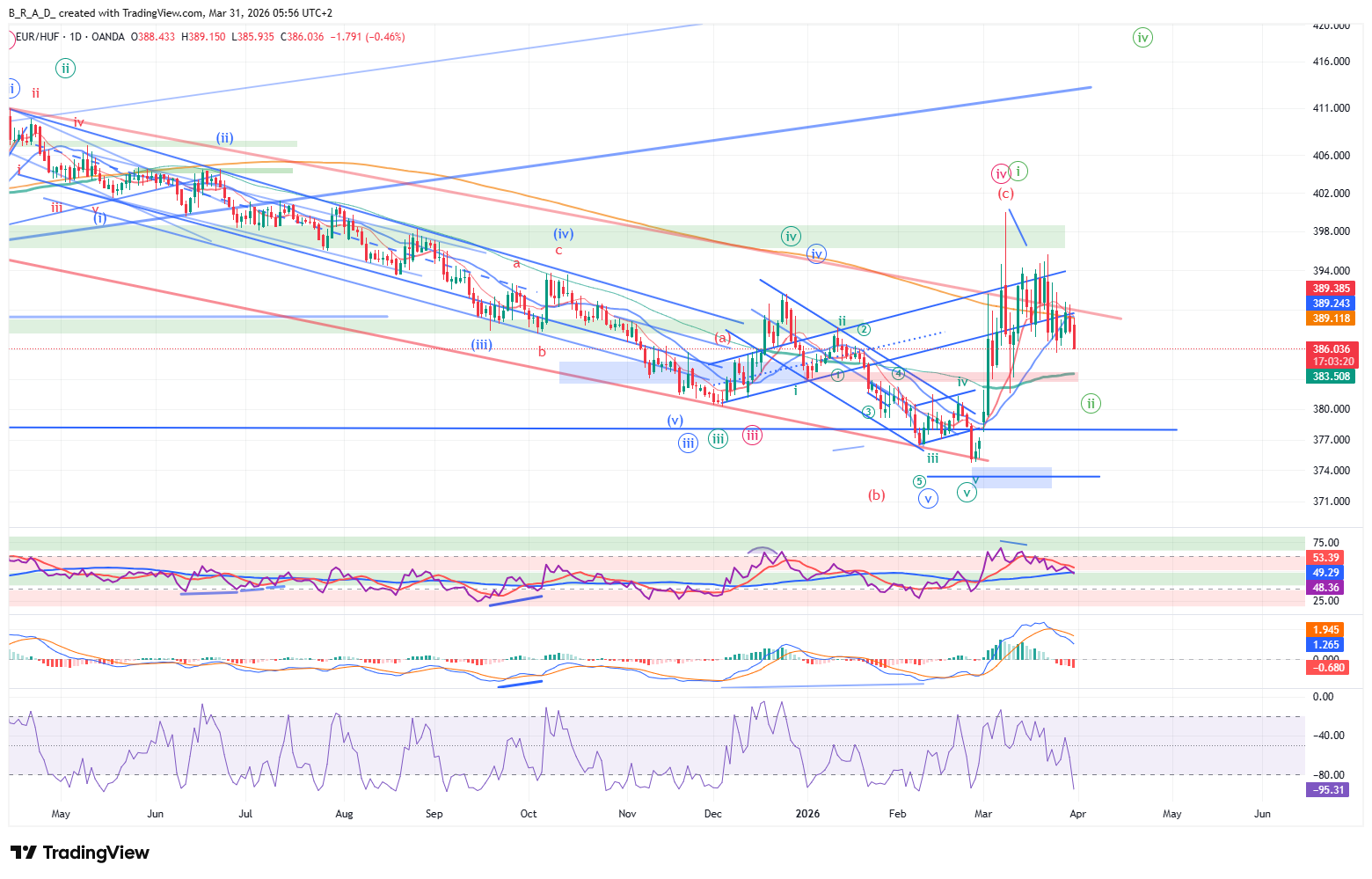The width and height of the screenshot is (1372, 879).
Task: Click the Oct label on time axis
Action: [x=529, y=814]
